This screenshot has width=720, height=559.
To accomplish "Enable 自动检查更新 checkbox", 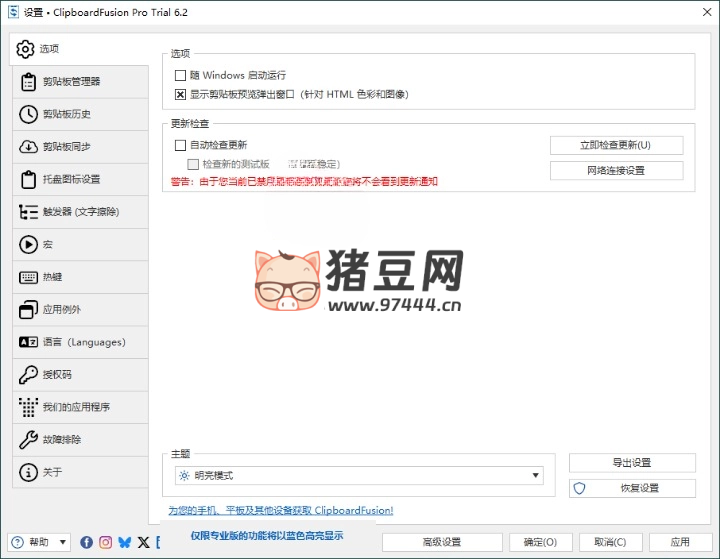I will point(180,146).
